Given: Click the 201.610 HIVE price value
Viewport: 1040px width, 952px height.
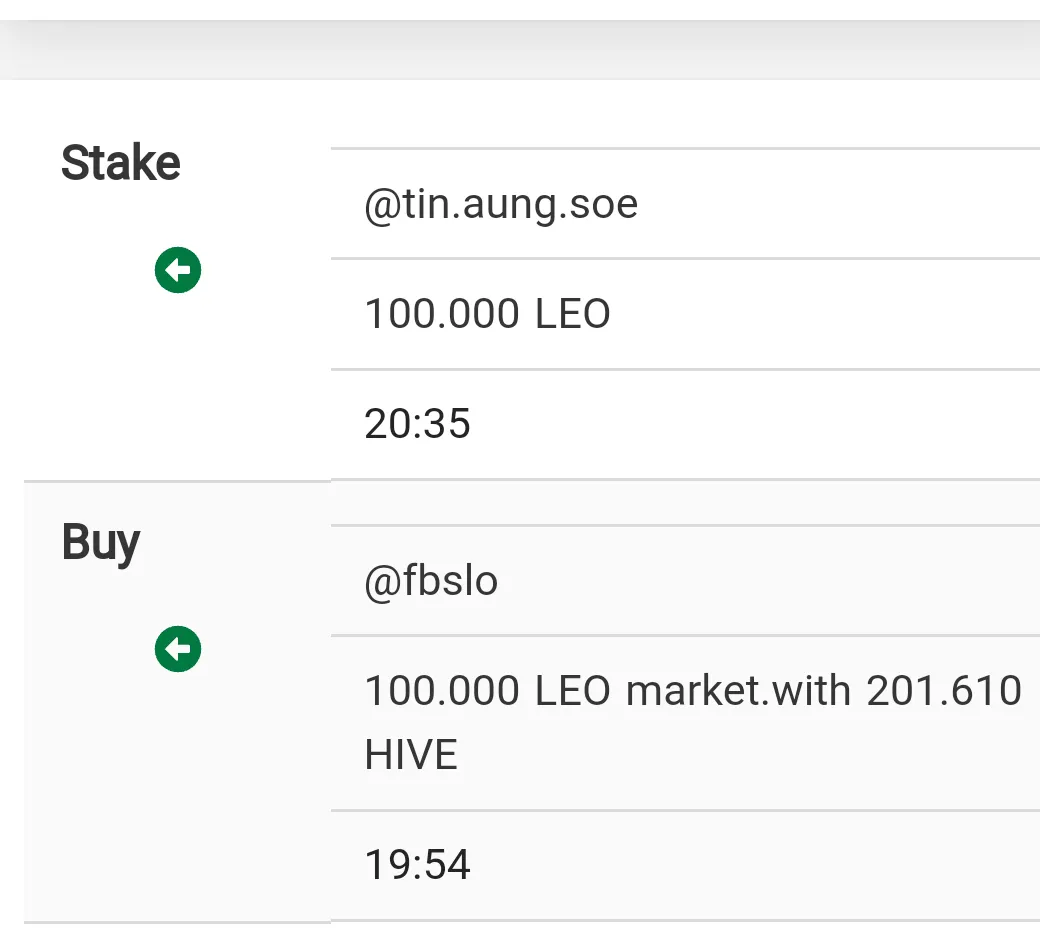Looking at the screenshot, I should point(693,722).
